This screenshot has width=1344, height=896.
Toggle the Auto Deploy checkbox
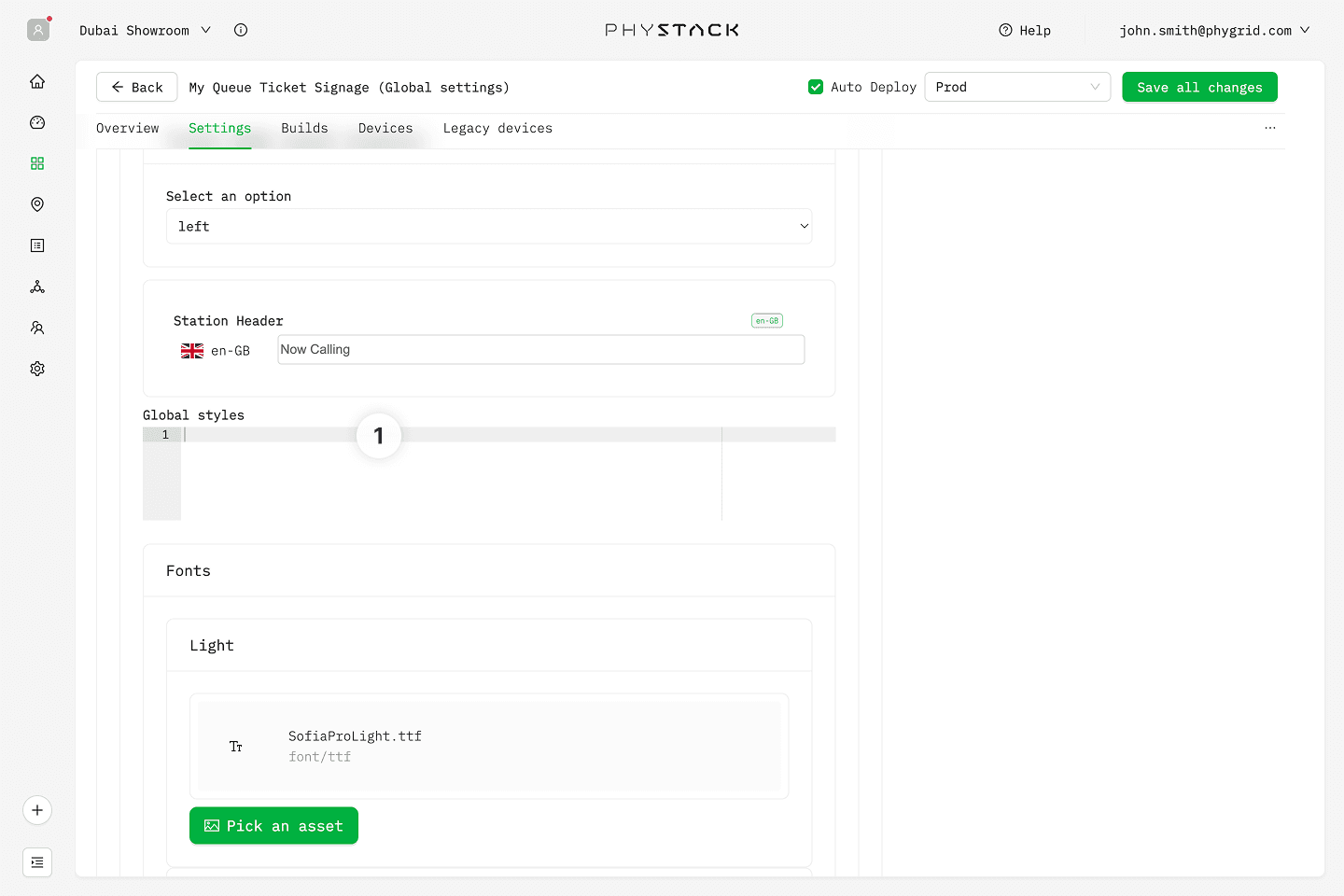click(x=816, y=87)
